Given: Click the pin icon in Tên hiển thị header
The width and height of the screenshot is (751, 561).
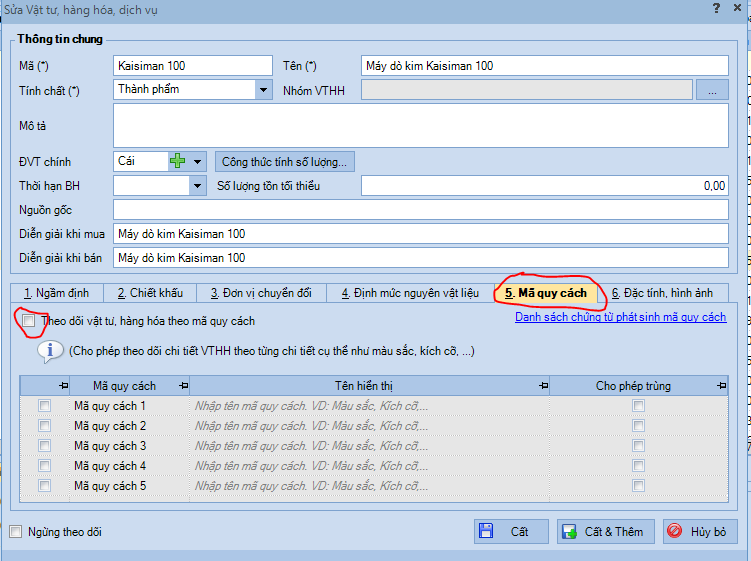Looking at the screenshot, I should [x=542, y=386].
